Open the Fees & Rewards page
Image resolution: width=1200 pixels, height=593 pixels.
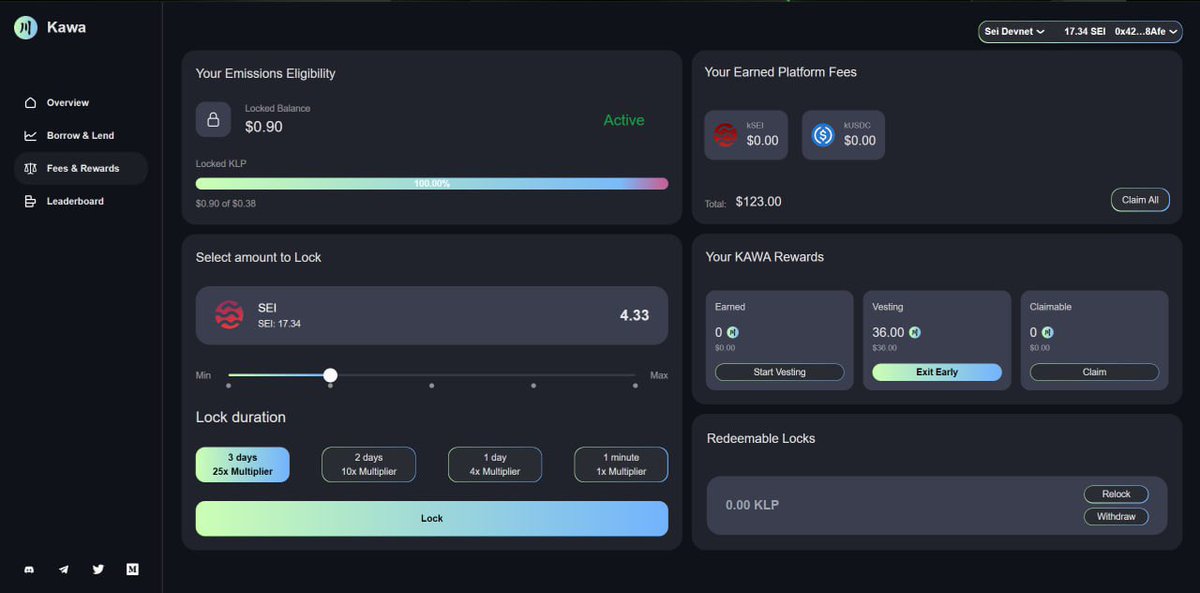coord(81,169)
